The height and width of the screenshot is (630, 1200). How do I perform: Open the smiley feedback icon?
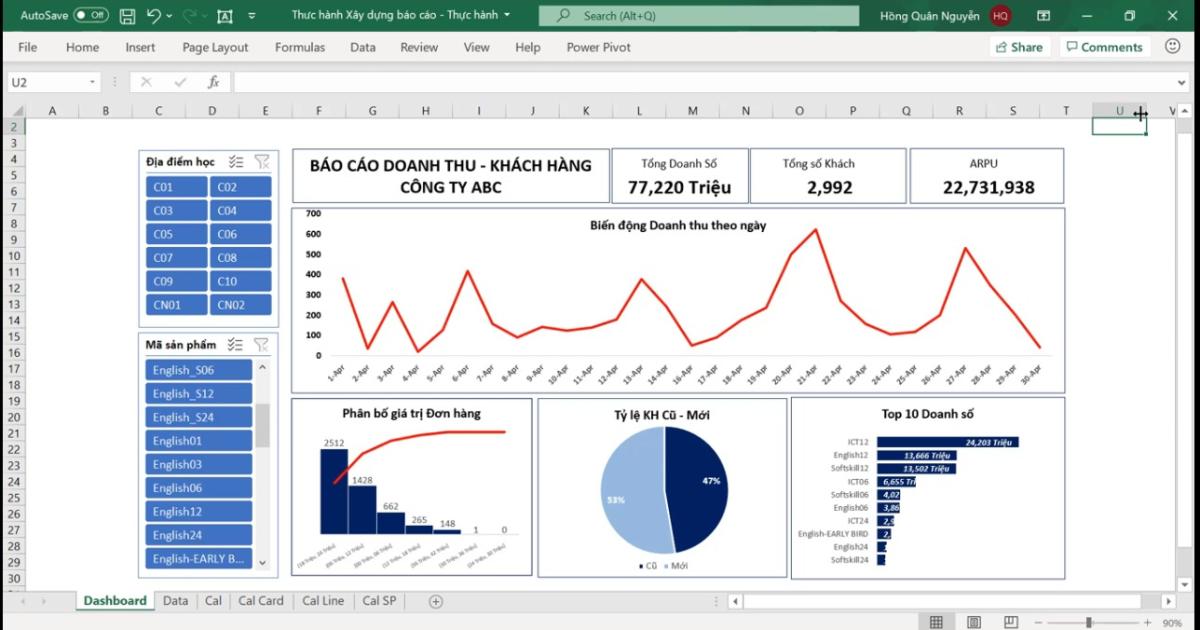click(1172, 47)
